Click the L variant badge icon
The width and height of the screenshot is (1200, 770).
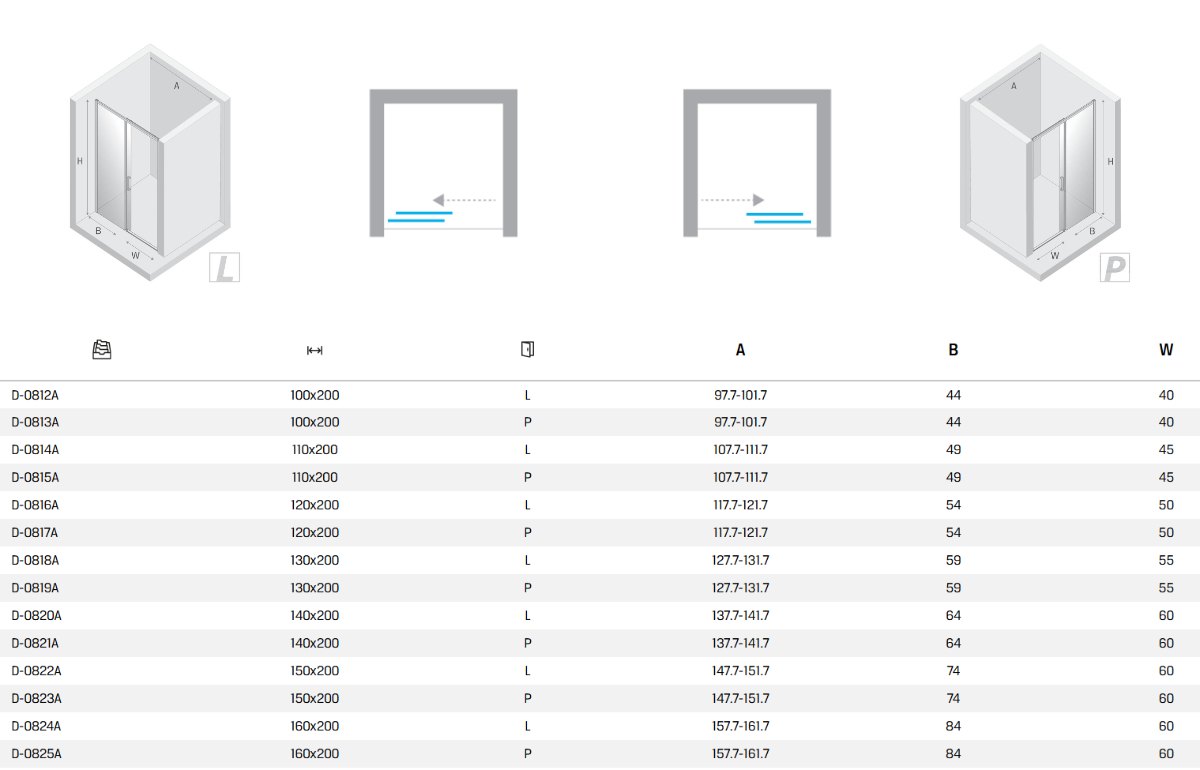click(225, 267)
